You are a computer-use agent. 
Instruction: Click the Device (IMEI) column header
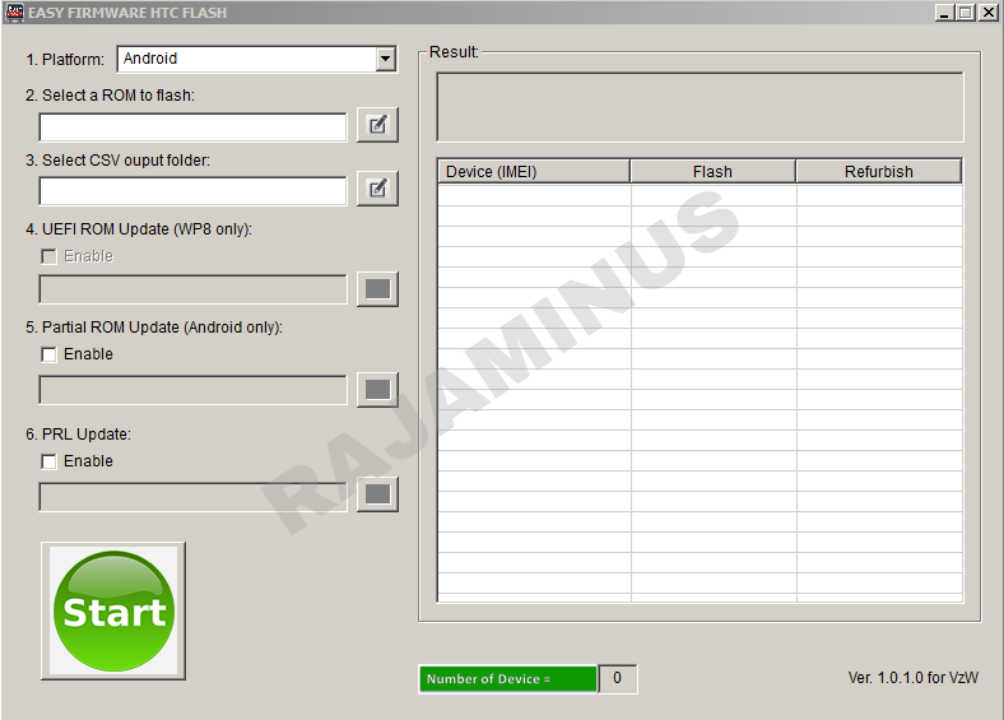coord(534,172)
